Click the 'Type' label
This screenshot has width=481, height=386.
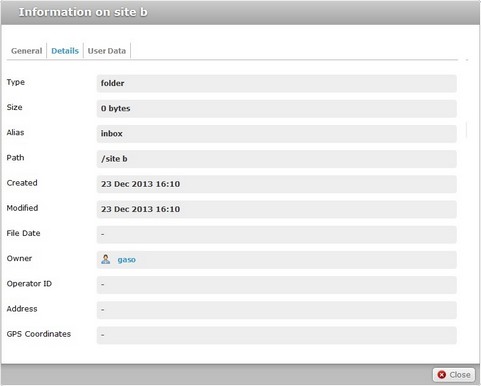point(16,82)
